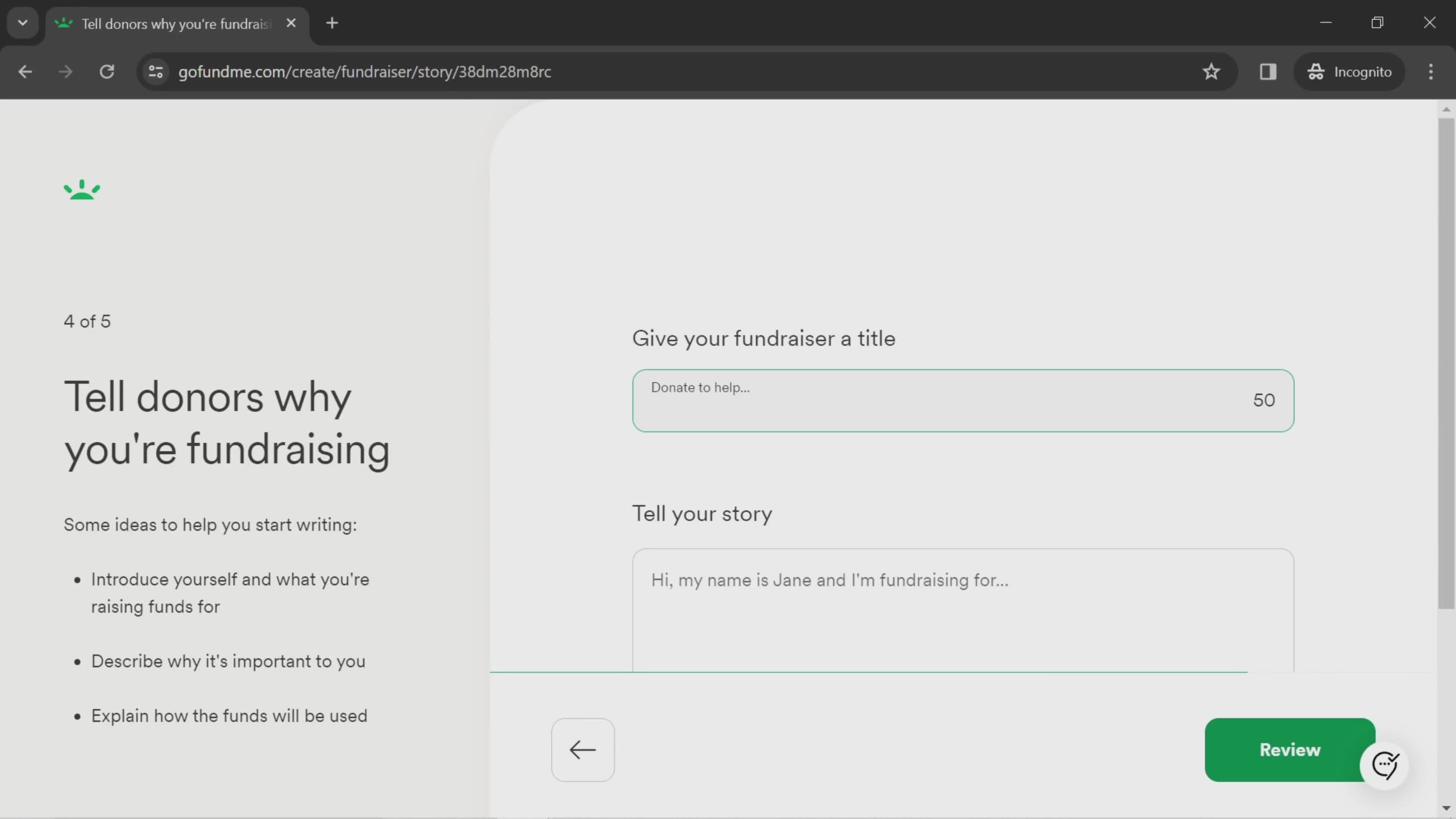
Task: Click the scrollbar up arrow
Action: coord(1446,110)
